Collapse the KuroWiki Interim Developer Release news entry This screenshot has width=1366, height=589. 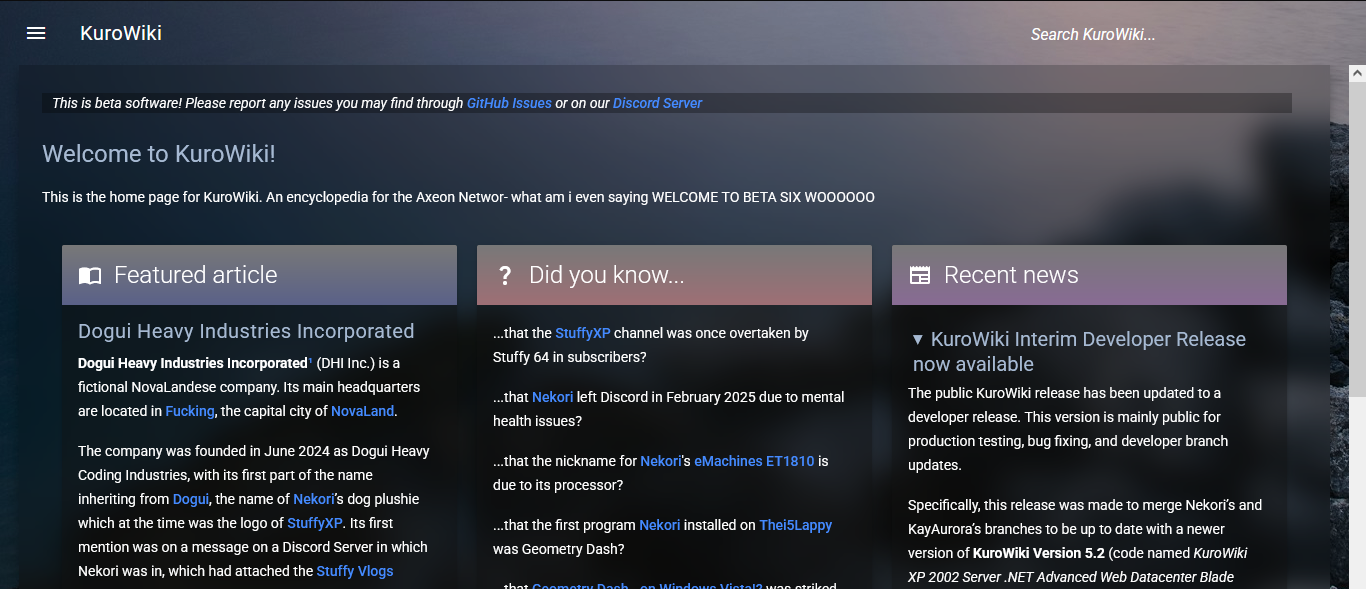click(x=919, y=339)
